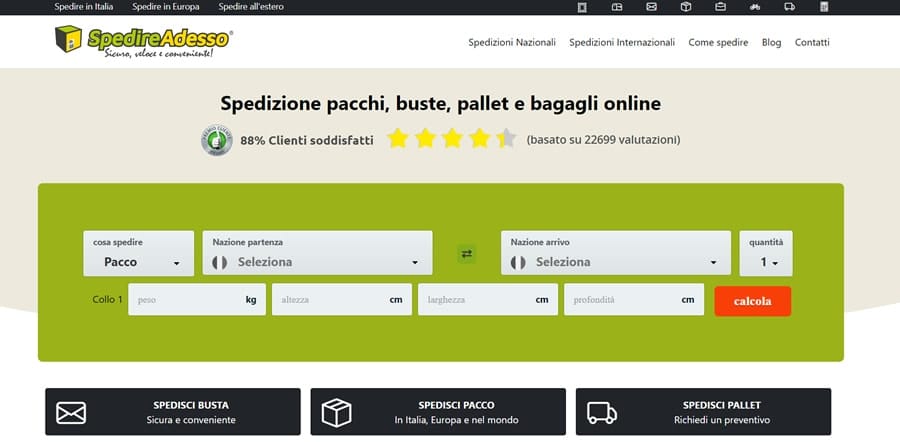Click the peso kg input field
This screenshot has width=900, height=442.
click(197, 300)
